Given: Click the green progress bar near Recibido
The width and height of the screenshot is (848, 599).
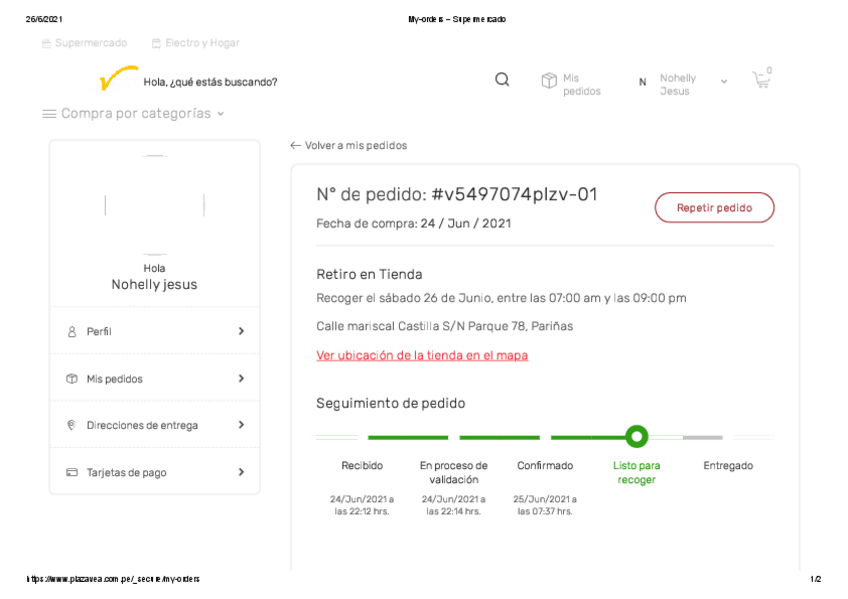Looking at the screenshot, I should (x=407, y=437).
